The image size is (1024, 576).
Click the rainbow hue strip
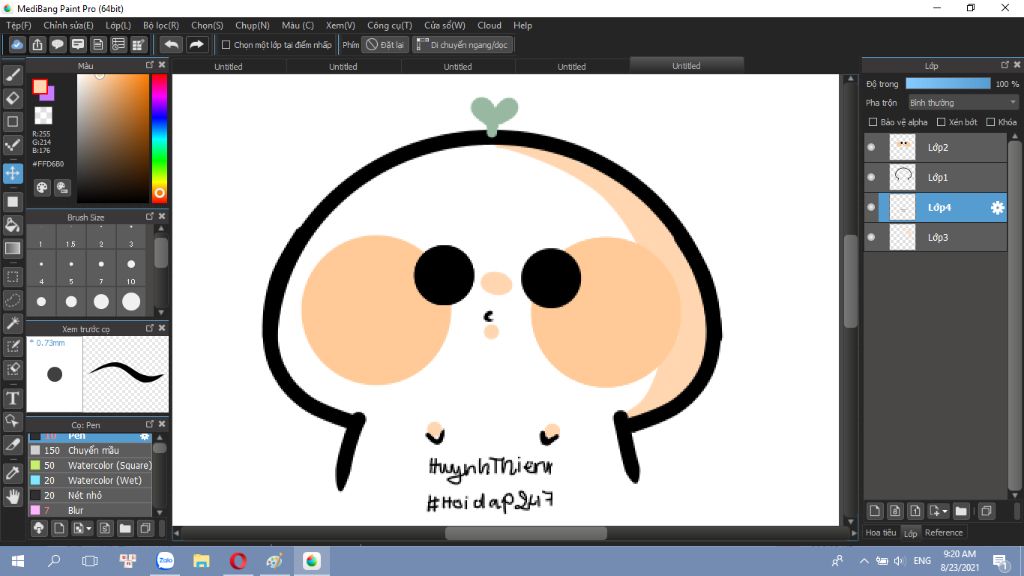tap(159, 138)
